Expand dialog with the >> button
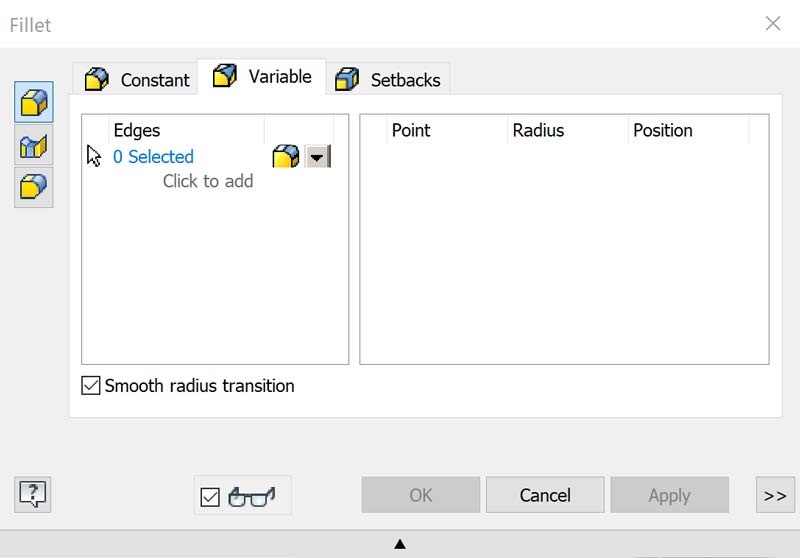This screenshot has width=800, height=558. click(x=774, y=495)
